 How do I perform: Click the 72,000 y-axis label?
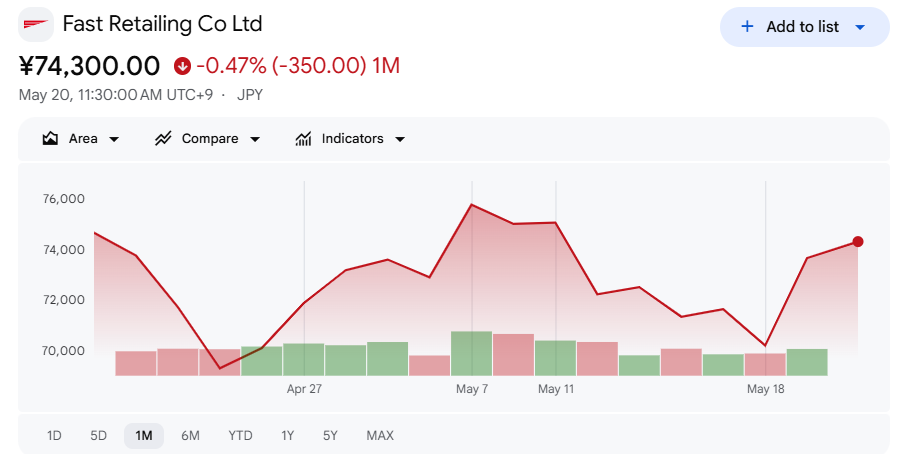point(64,300)
